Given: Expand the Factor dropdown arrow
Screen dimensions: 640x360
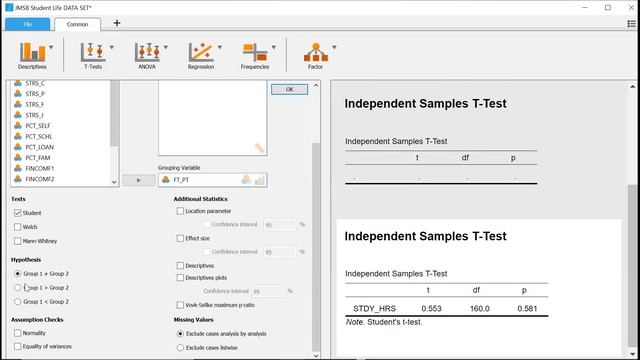Looking at the screenshot, I should [x=334, y=47].
